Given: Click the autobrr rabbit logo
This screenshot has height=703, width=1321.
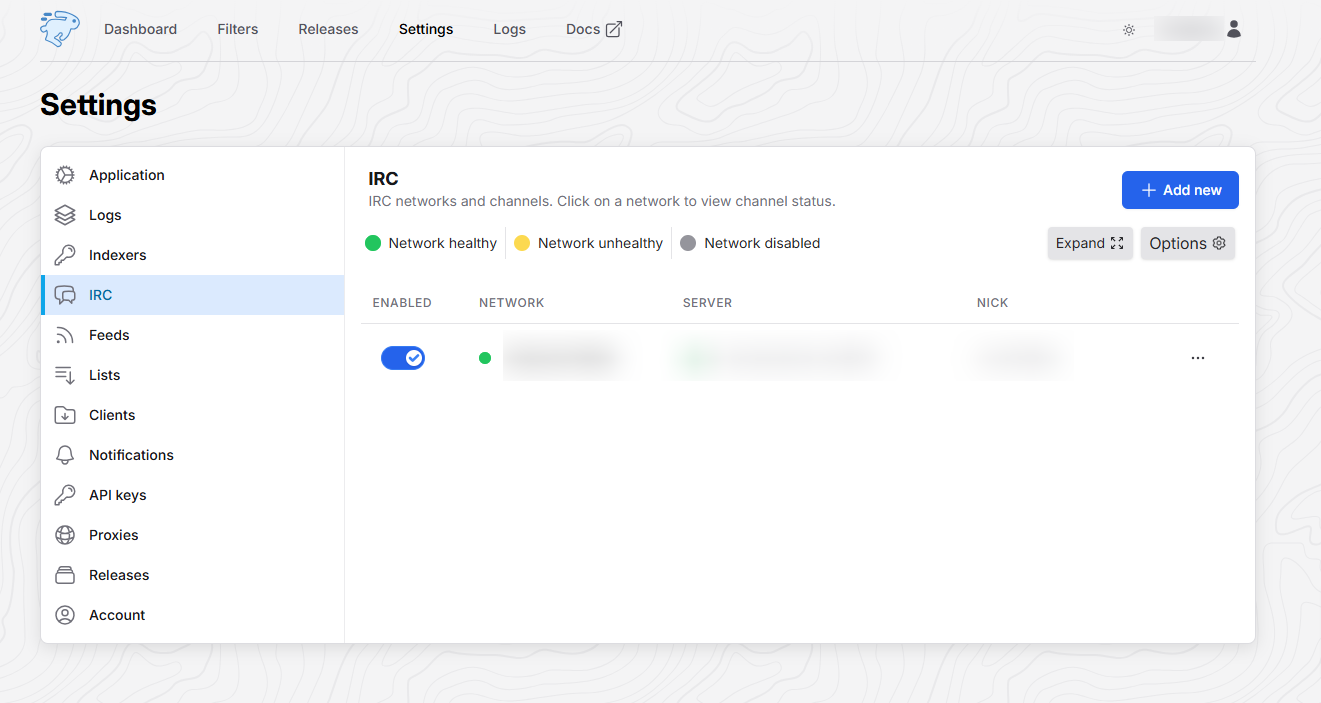Looking at the screenshot, I should point(59,29).
